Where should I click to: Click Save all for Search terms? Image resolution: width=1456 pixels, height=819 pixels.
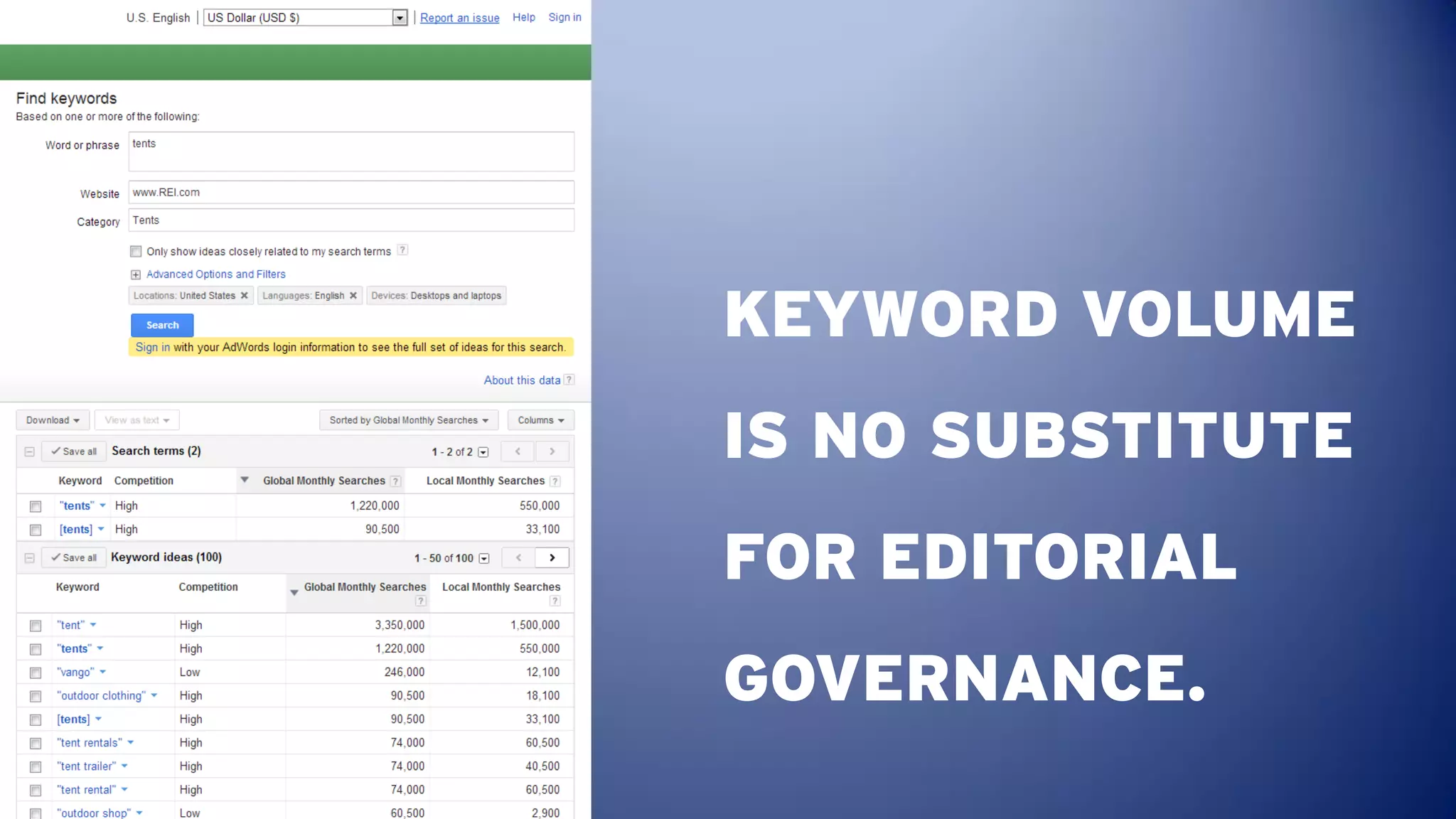74,451
